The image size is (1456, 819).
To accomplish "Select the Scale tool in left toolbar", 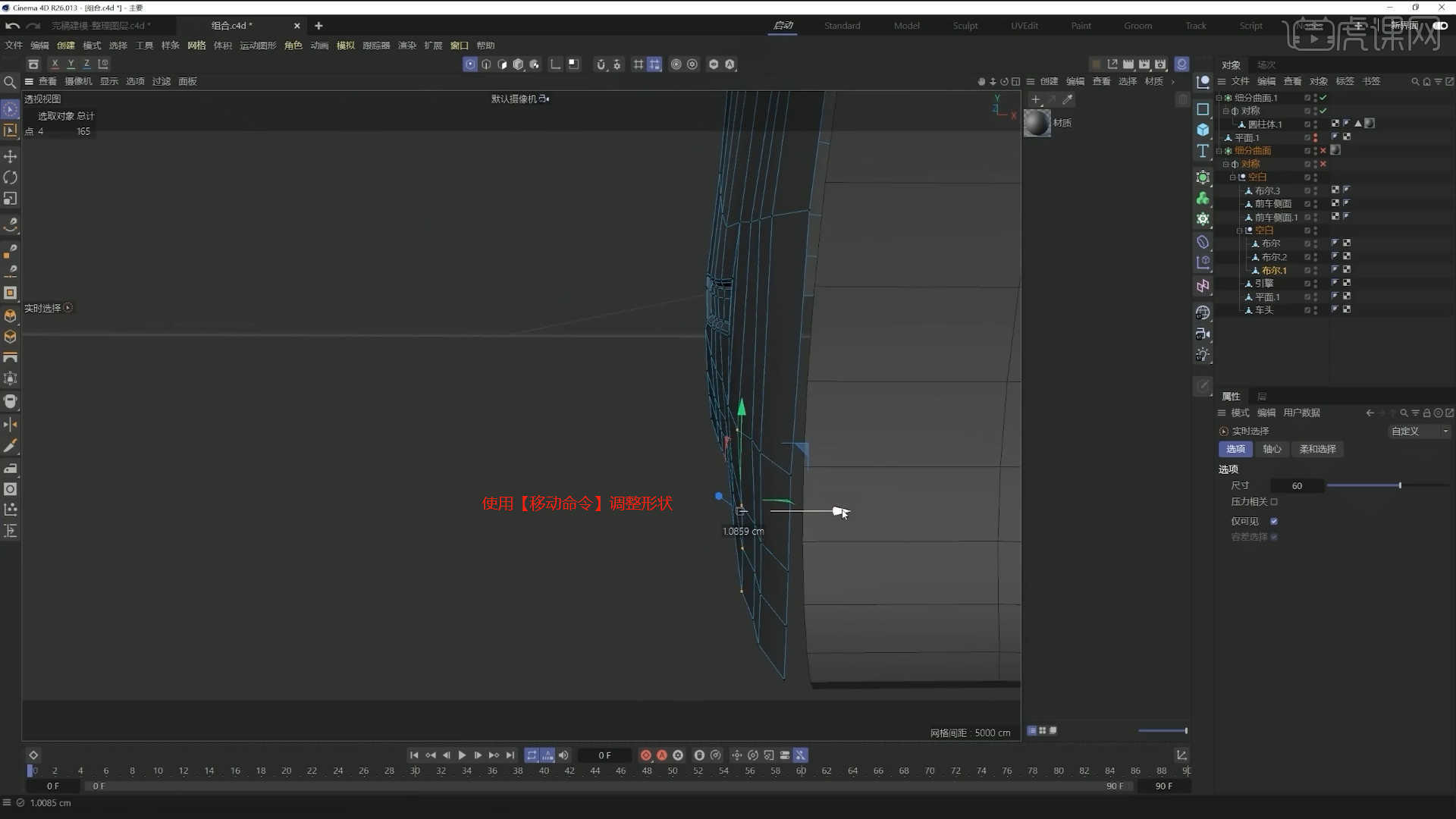I will click(10, 199).
